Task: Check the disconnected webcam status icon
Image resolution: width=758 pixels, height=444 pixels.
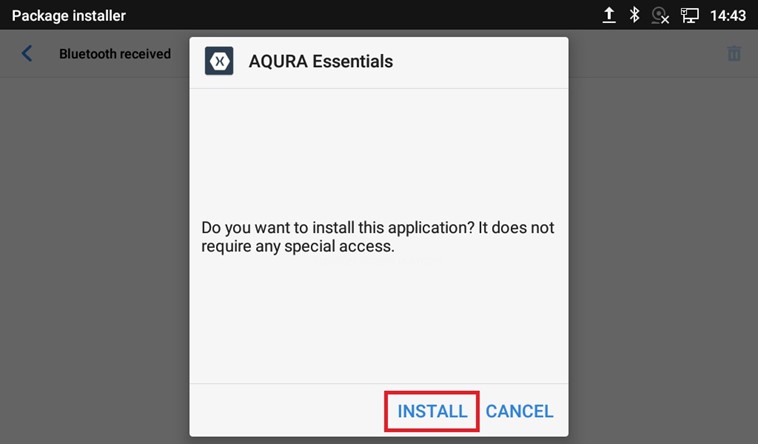Action: coord(660,15)
